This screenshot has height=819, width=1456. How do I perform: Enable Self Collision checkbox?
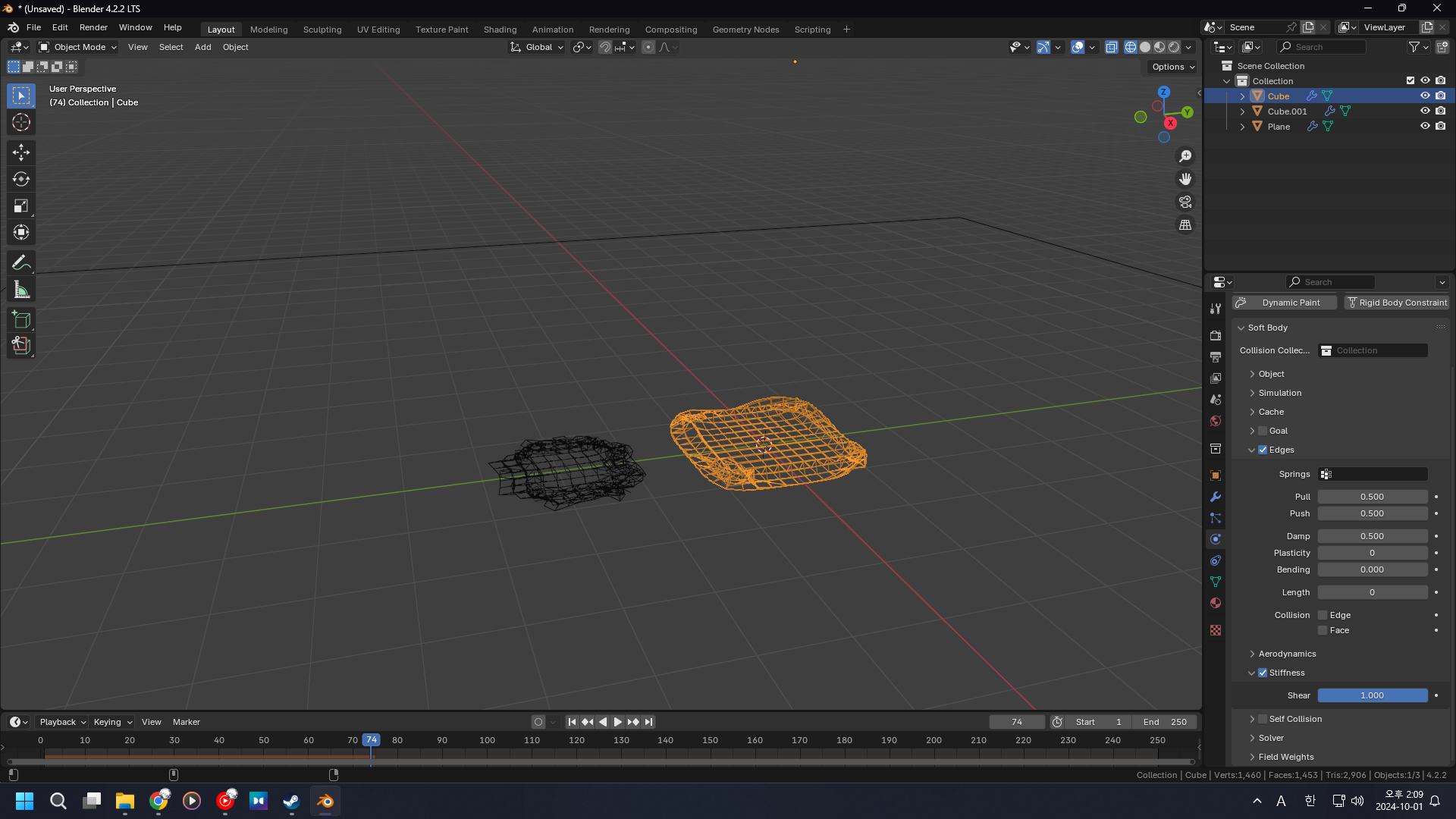coord(1263,719)
